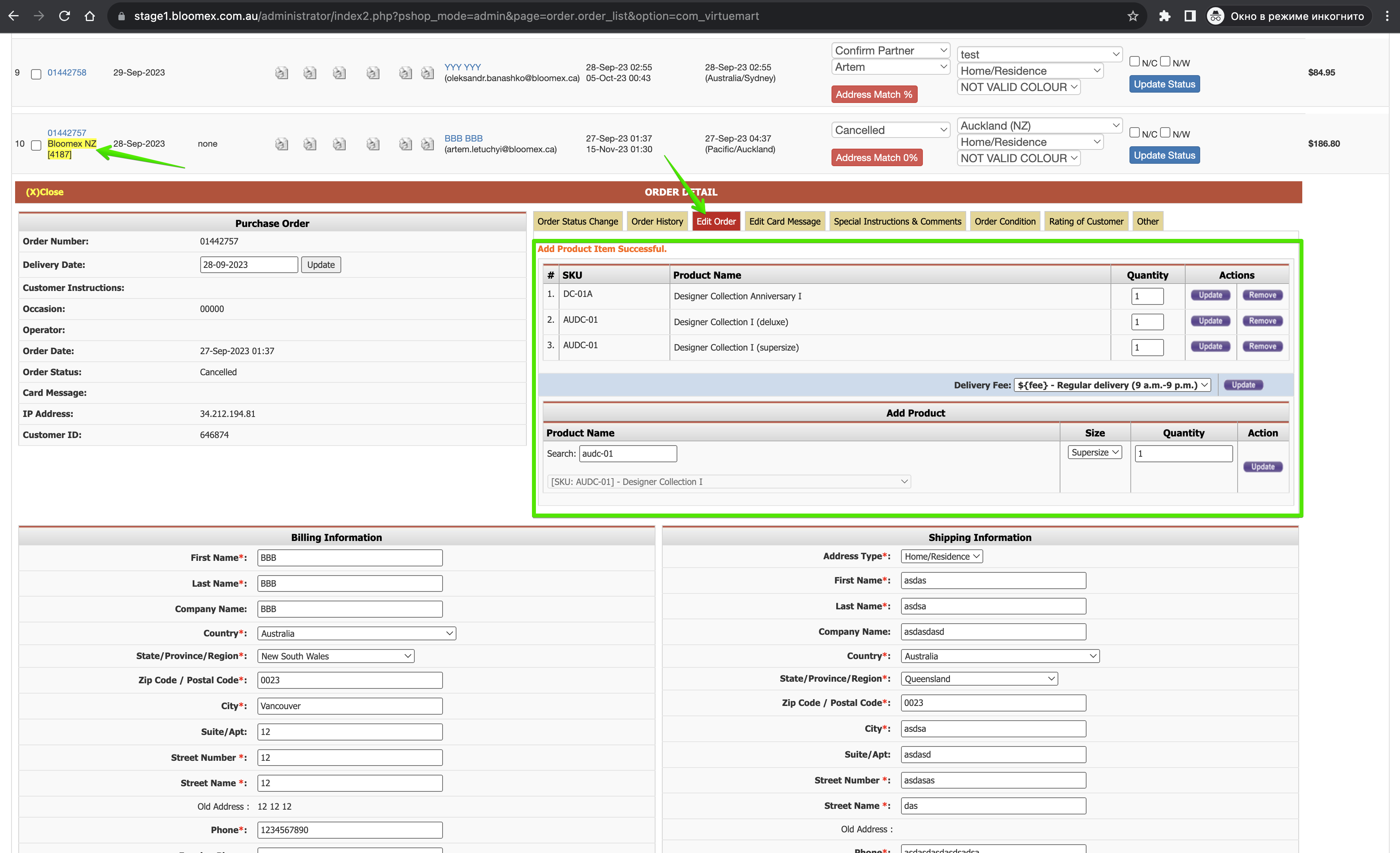1400x853 pixels.
Task: Go to browser home page icon
Action: click(90, 16)
